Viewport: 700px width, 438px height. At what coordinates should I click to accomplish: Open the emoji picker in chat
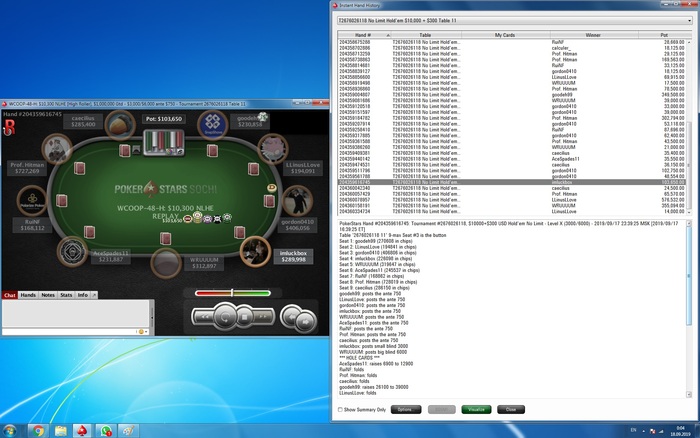pos(141,331)
